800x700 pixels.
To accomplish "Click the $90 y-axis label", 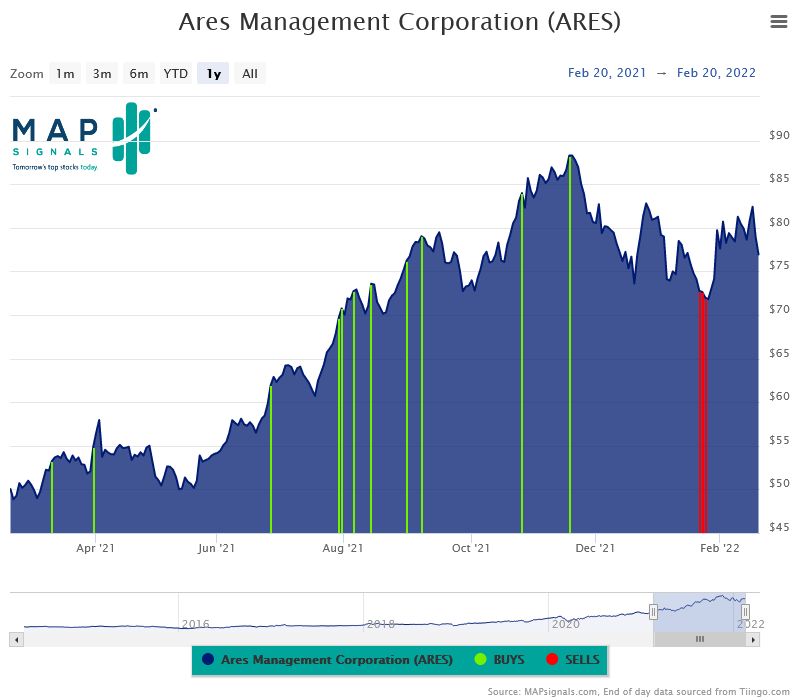I will click(x=779, y=135).
